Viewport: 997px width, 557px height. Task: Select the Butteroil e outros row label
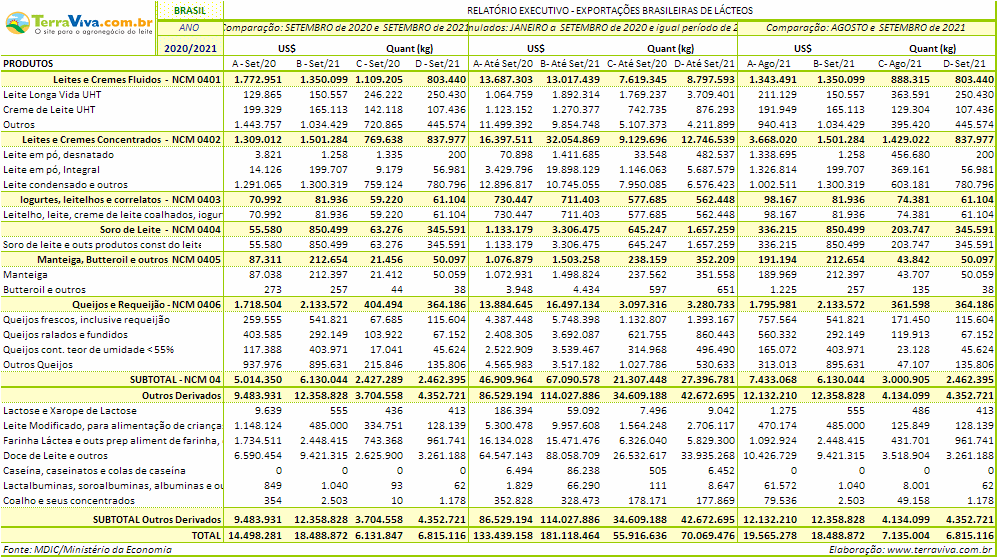click(45, 289)
